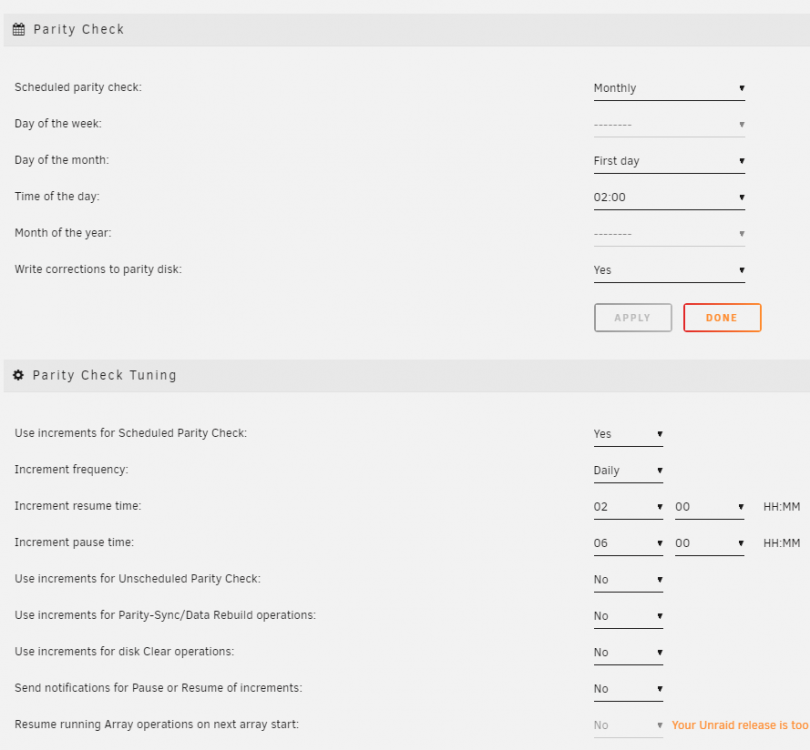
Task: Open Increment pause time hour dropdown
Action: coord(628,543)
